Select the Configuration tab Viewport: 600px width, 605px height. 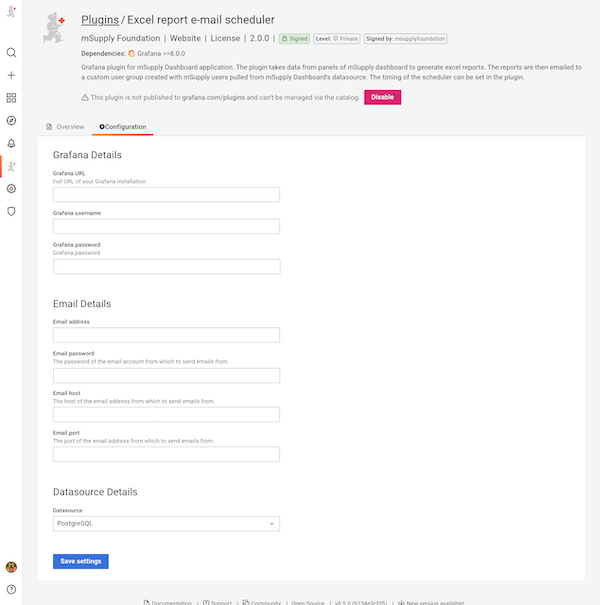coord(123,127)
